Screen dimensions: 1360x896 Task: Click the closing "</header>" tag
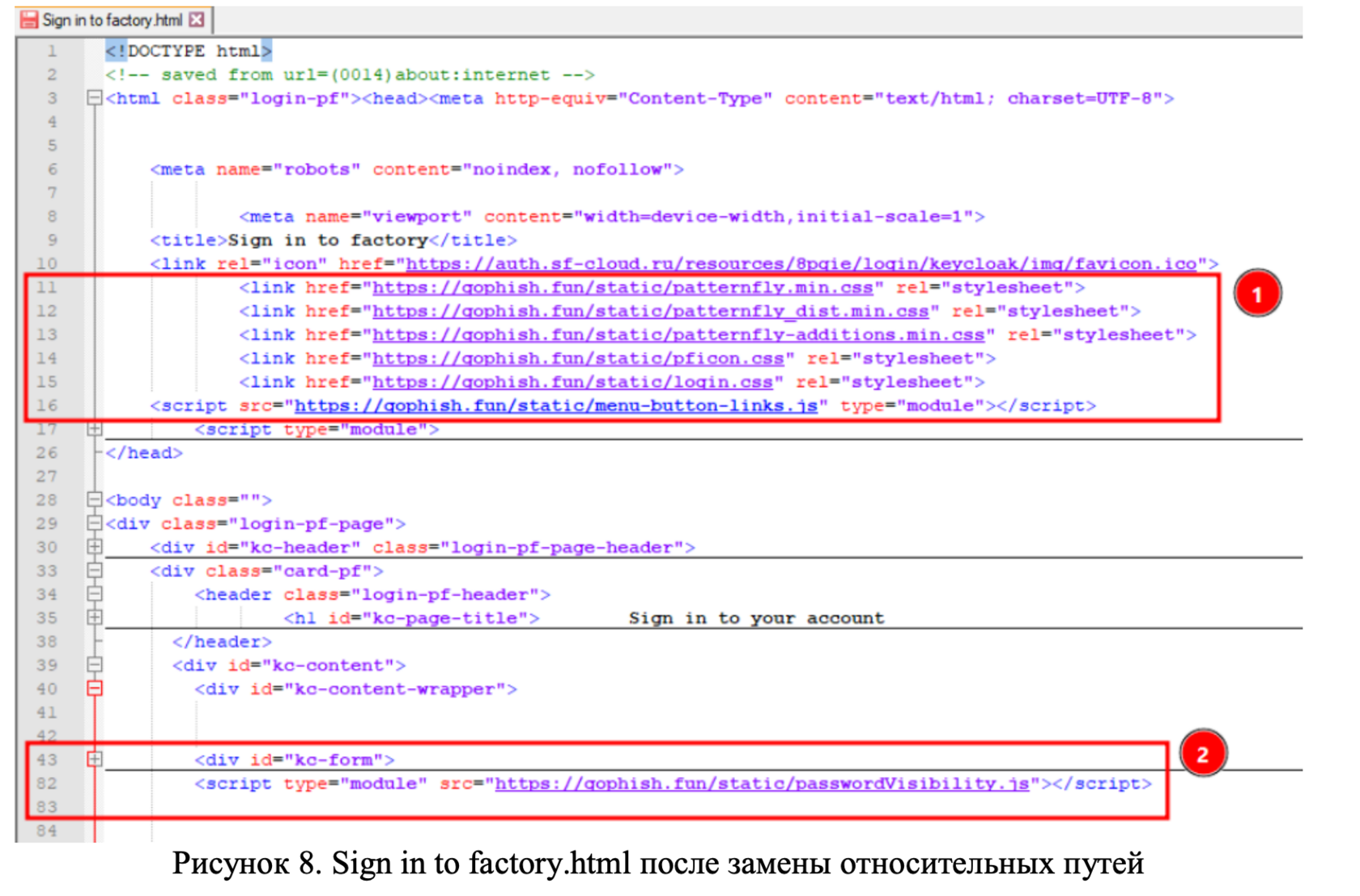(222, 641)
